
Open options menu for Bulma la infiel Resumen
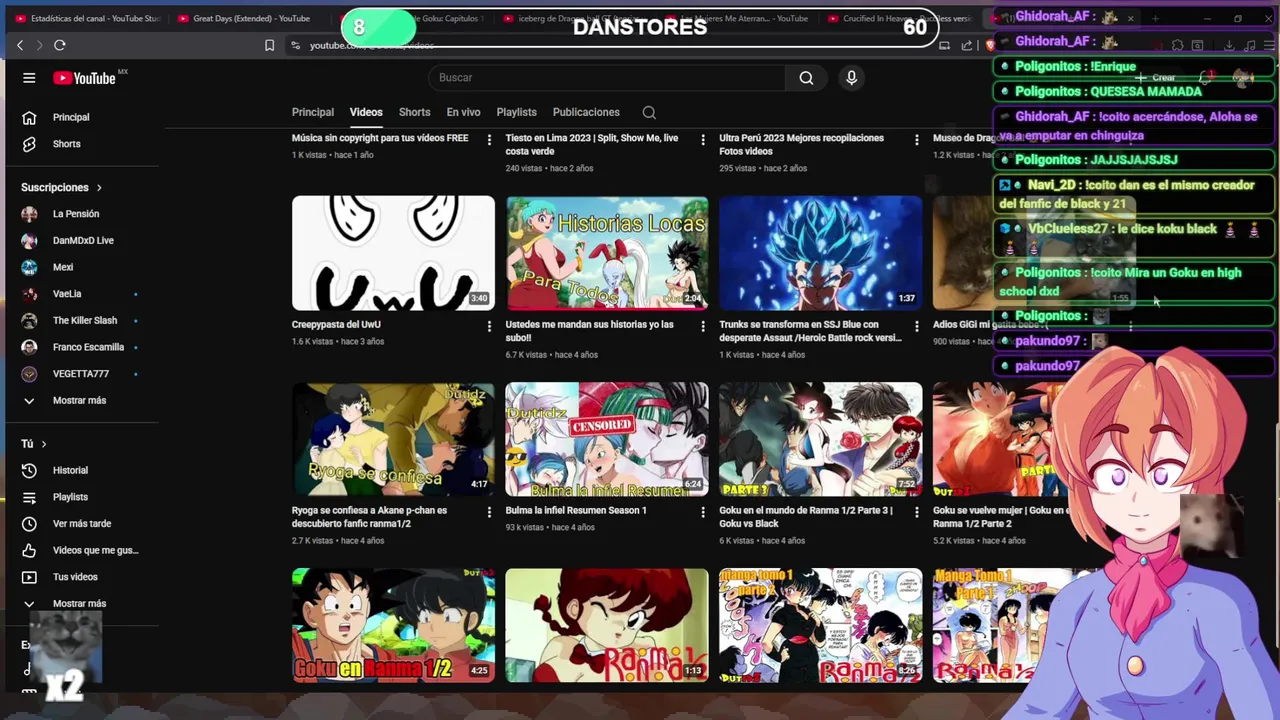pos(703,512)
